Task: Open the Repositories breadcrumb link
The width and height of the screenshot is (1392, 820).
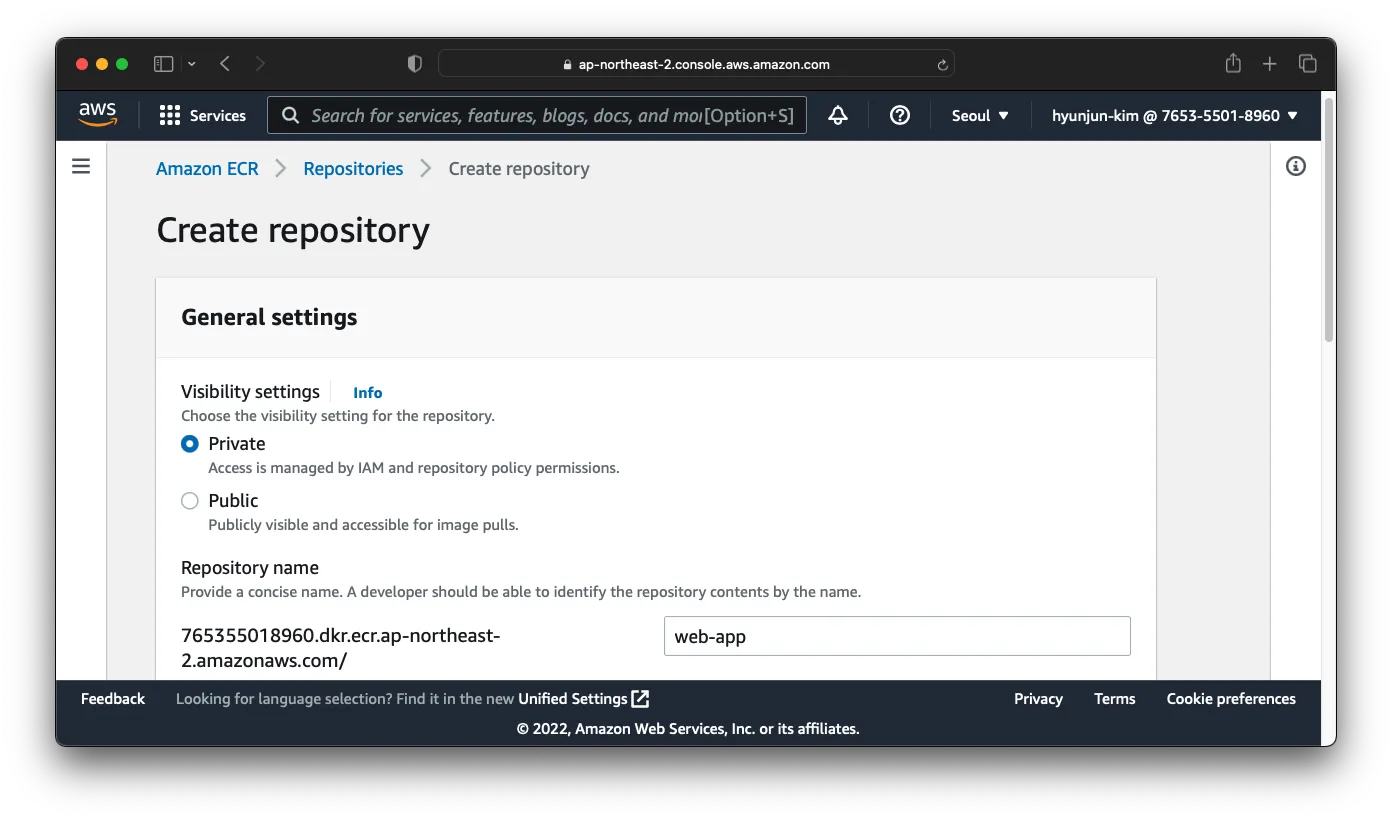Action: point(353,168)
